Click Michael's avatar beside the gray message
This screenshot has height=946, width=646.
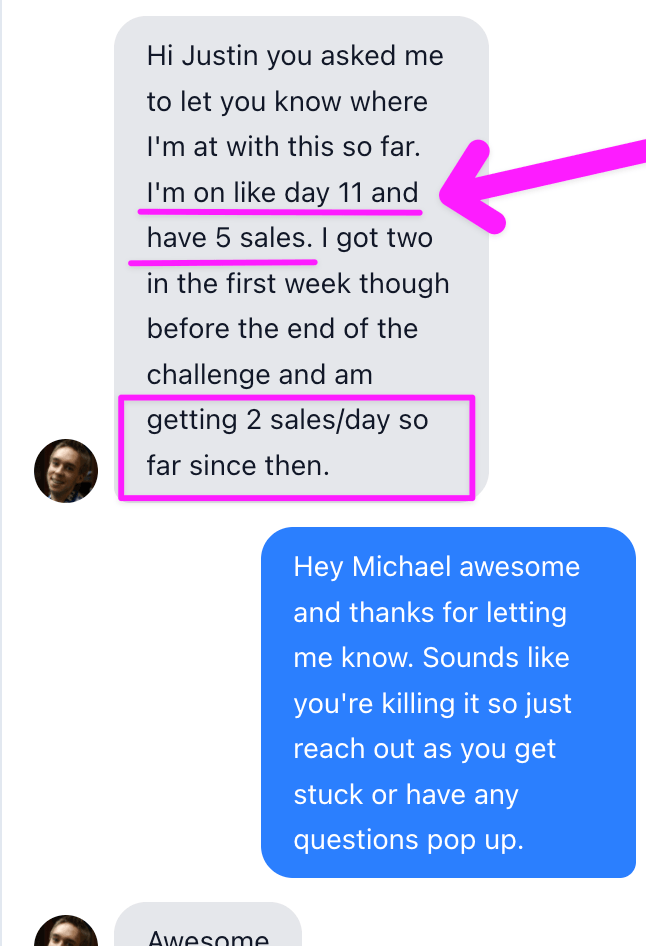click(x=66, y=470)
